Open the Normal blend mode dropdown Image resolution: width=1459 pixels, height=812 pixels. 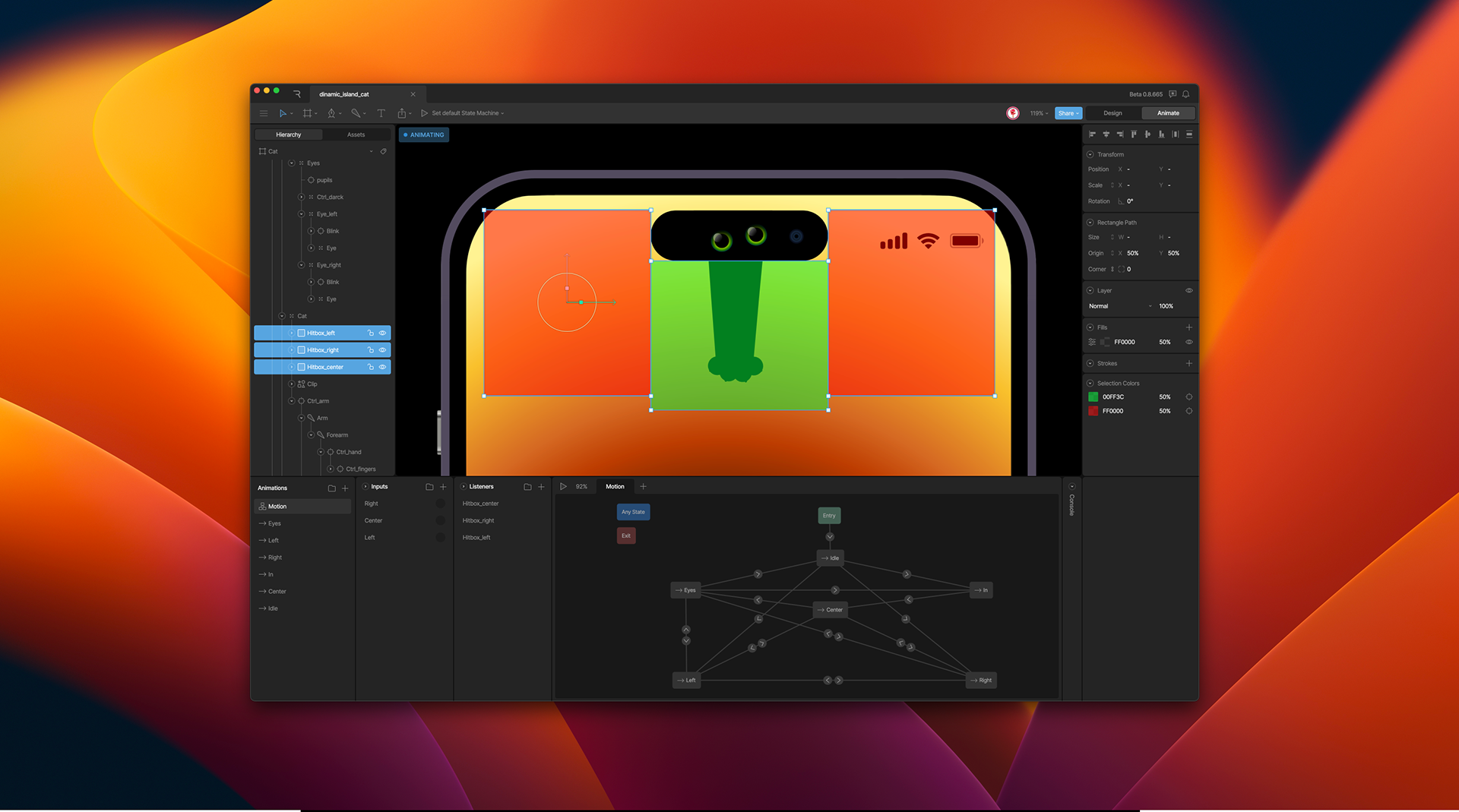[x=1121, y=306]
